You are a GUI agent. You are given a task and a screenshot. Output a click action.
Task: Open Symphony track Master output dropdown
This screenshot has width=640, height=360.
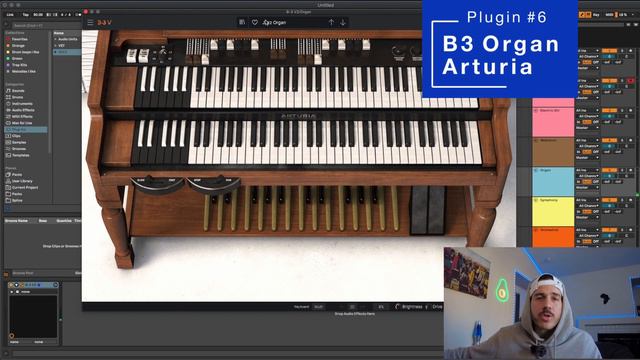click(x=587, y=217)
